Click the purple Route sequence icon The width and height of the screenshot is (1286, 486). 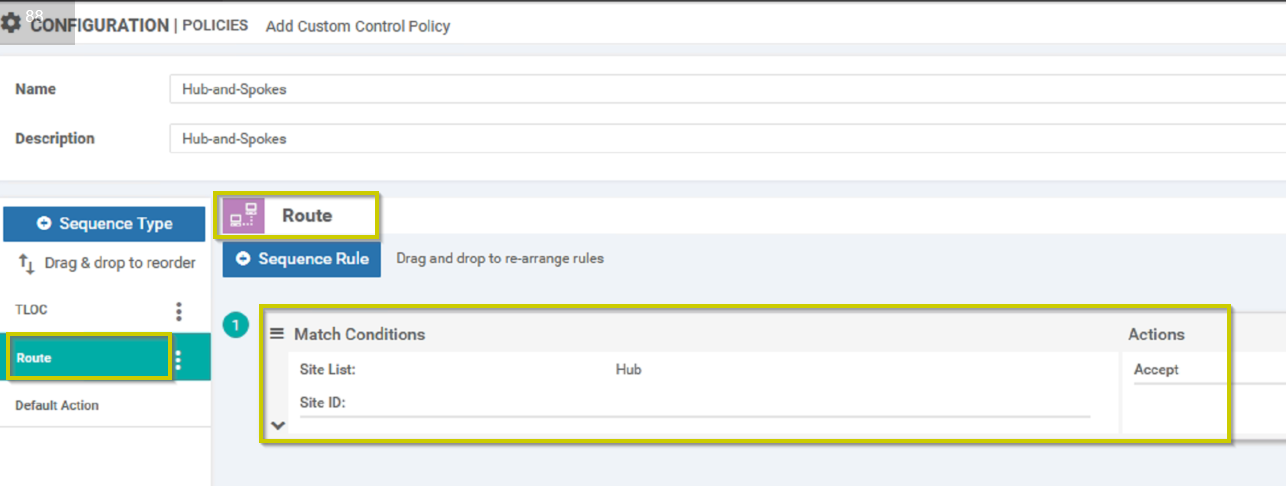tap(244, 216)
